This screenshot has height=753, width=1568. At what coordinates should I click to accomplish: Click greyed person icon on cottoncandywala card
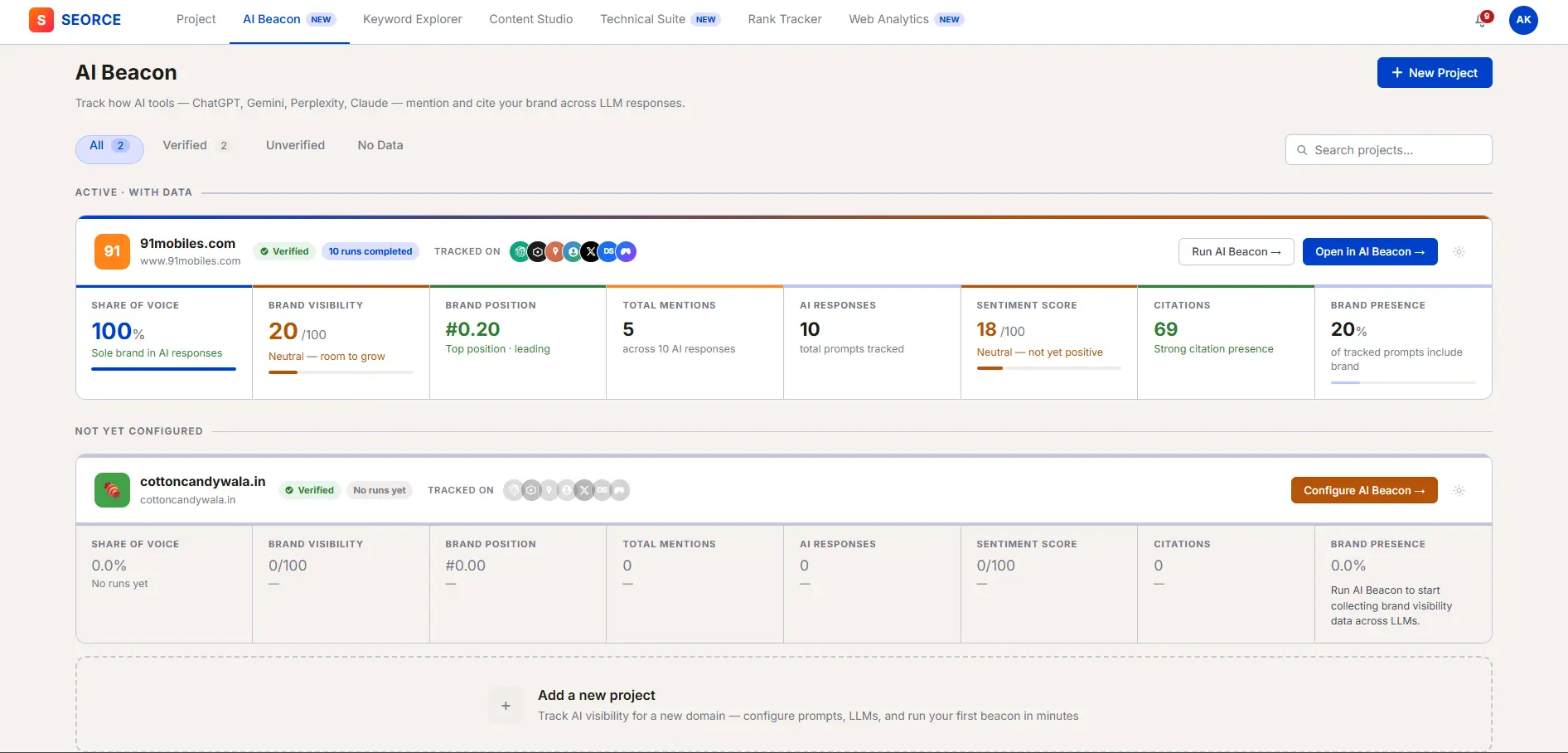click(566, 490)
